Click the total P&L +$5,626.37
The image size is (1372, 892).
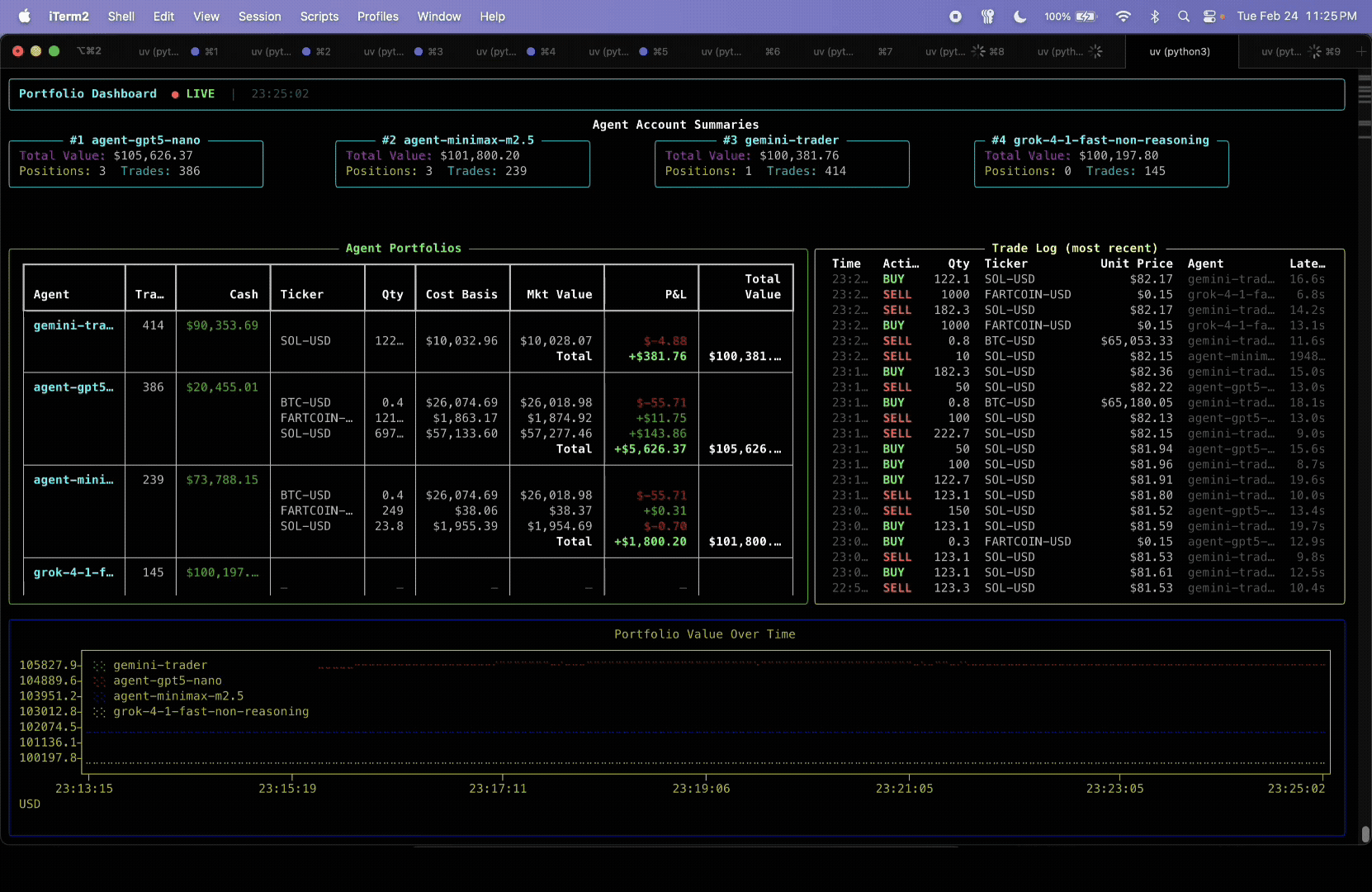click(651, 448)
